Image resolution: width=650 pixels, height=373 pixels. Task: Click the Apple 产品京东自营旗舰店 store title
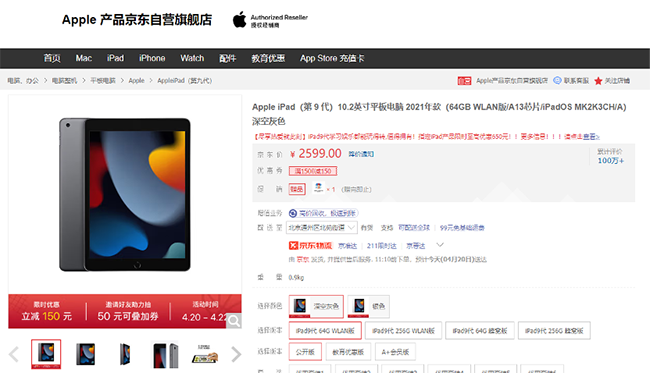(x=137, y=20)
